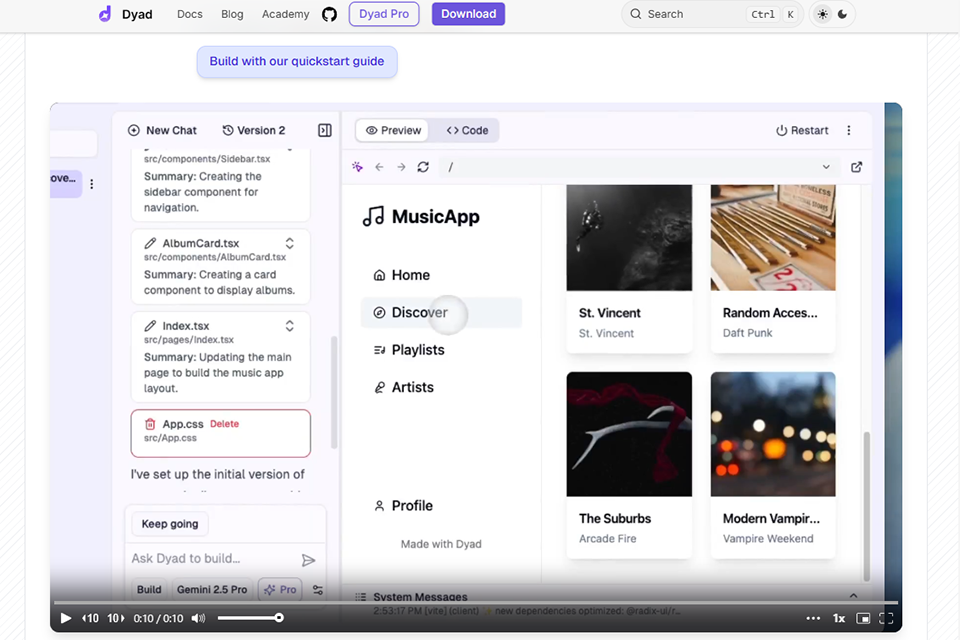Viewport: 960px width, 640px height.
Task: Expand the preview URL route dropdown
Action: [x=826, y=167]
